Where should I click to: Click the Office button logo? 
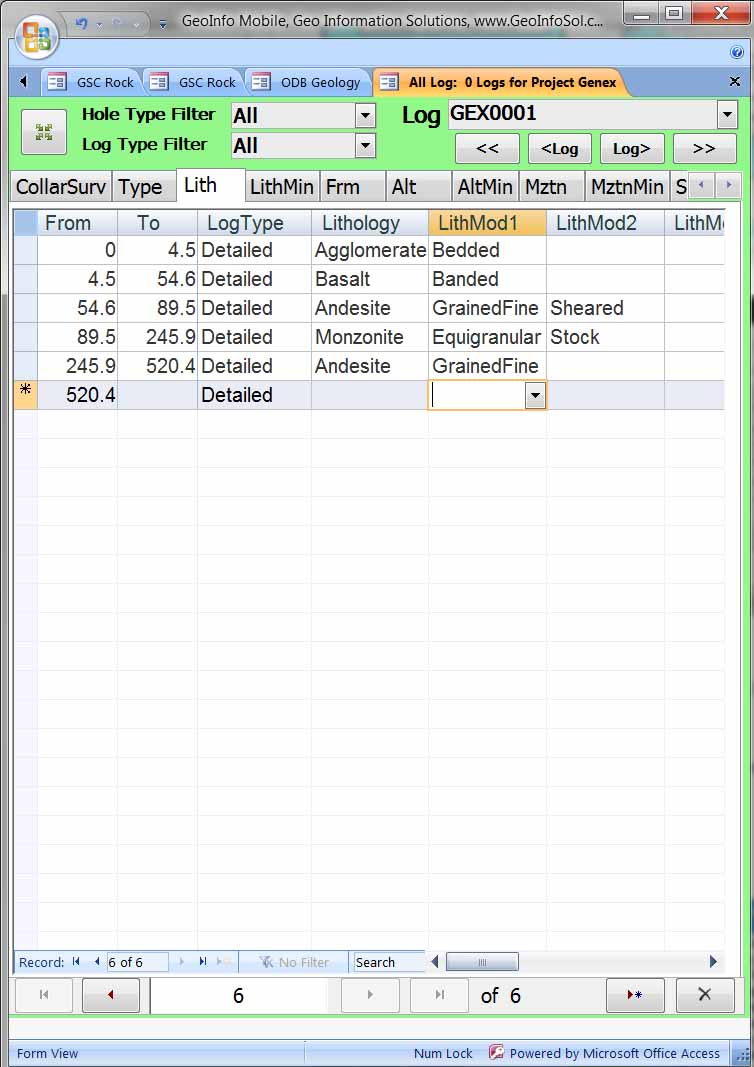(35, 37)
